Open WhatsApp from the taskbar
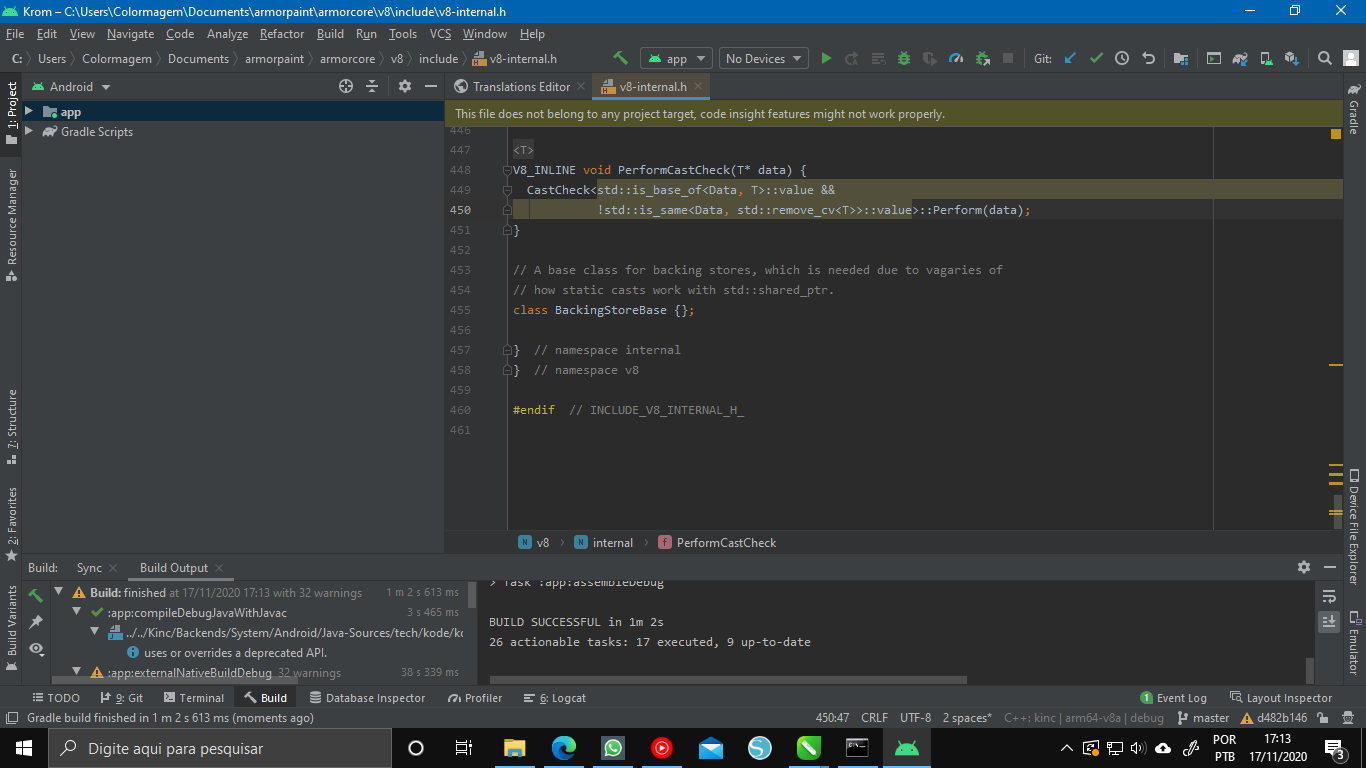1366x768 pixels. tap(613, 748)
